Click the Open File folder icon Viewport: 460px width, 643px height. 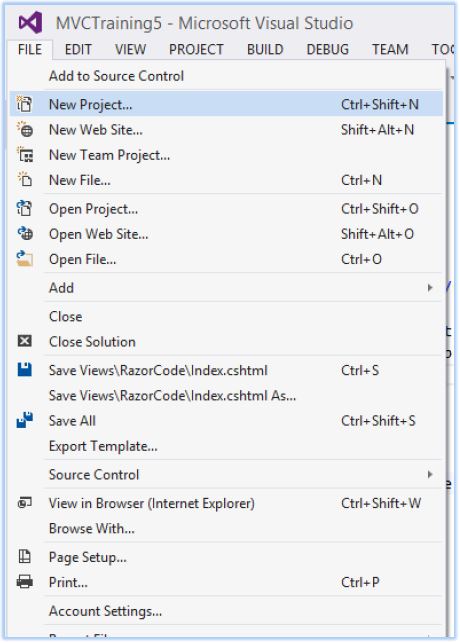pos(24,259)
